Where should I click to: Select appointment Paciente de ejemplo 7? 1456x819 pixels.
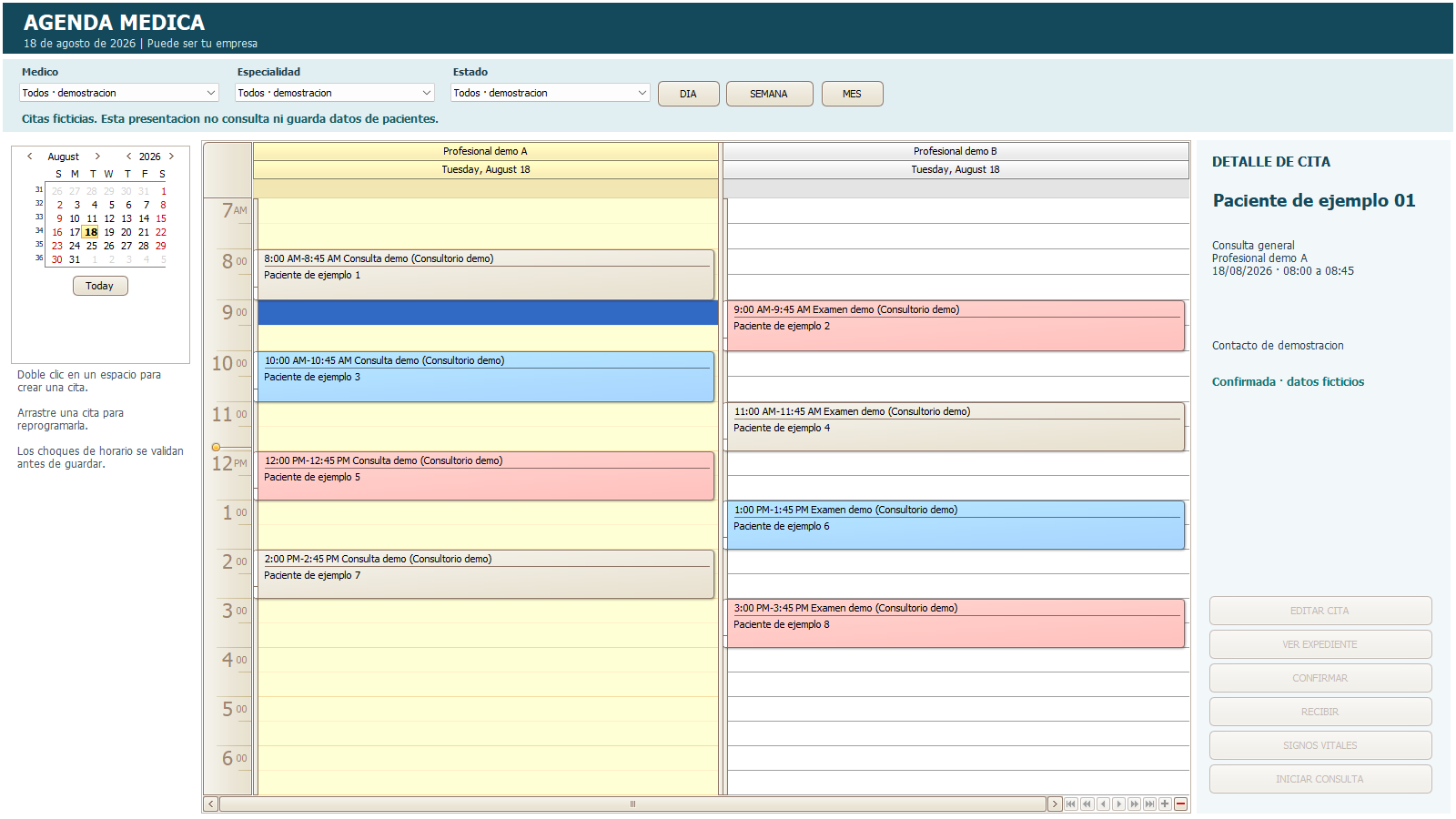point(485,574)
